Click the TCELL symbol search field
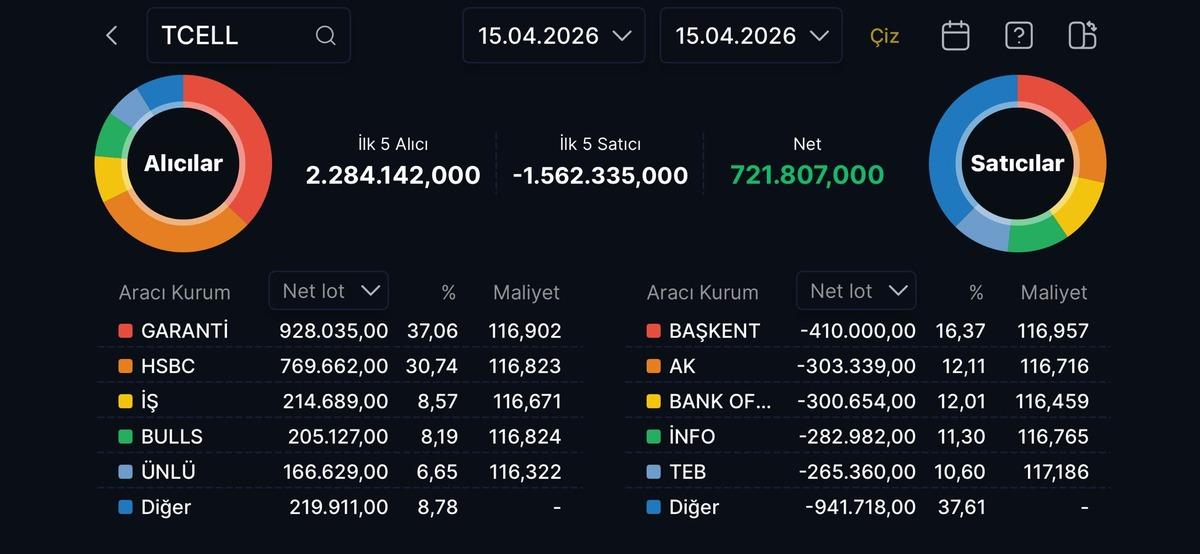 (235, 36)
